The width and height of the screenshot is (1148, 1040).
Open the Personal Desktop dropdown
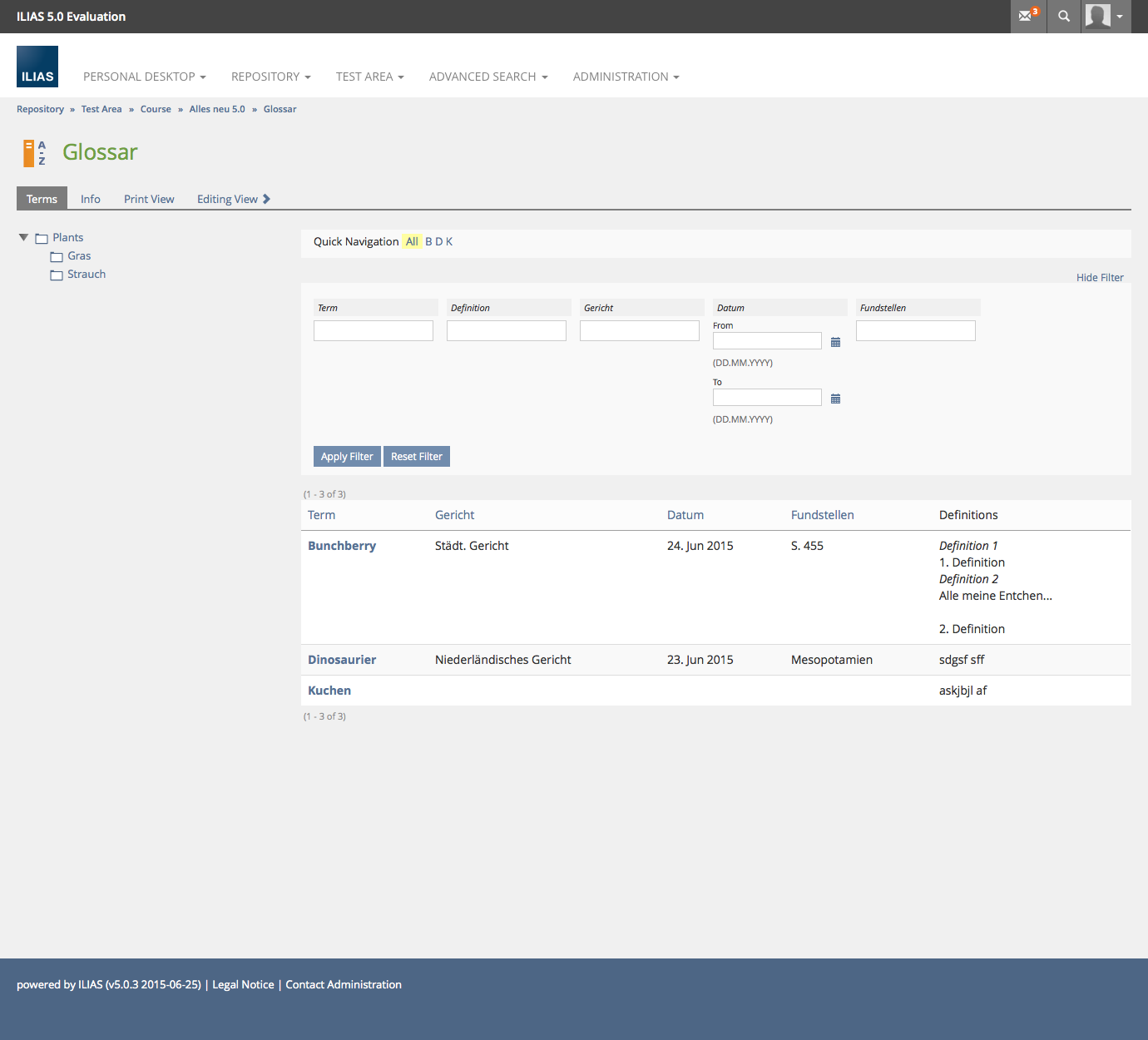144,77
